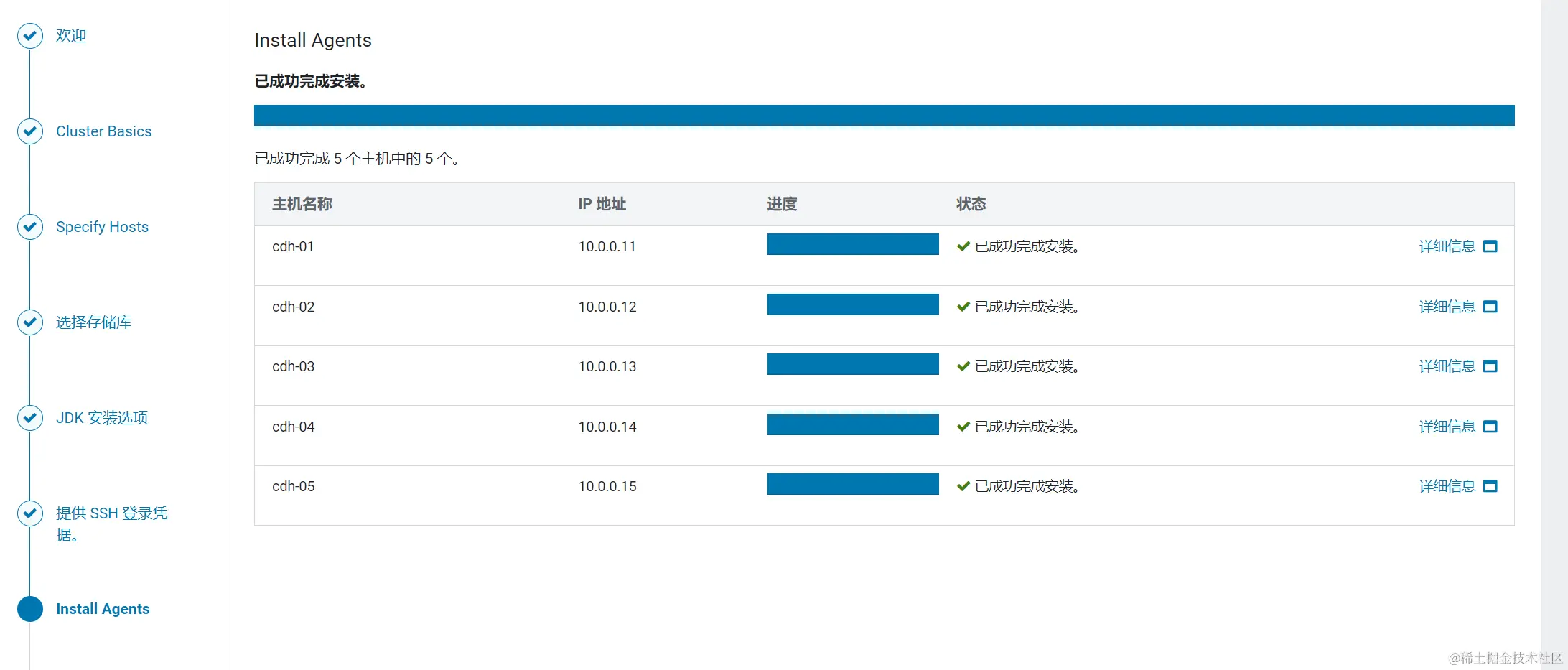Viewport: 1568px width, 670px height.
Task: Click IP address 10.0.0.14
Action: [x=607, y=427]
